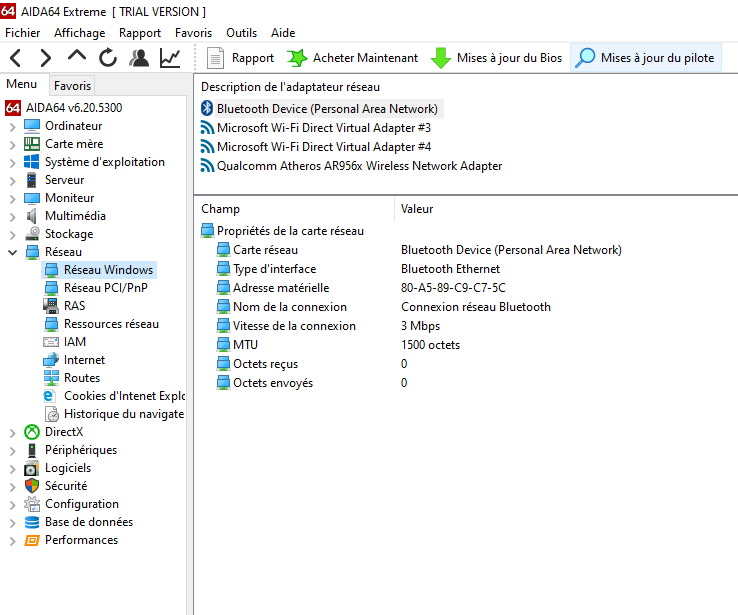Click the Sécurité shield icon
738x615 pixels.
coord(32,486)
